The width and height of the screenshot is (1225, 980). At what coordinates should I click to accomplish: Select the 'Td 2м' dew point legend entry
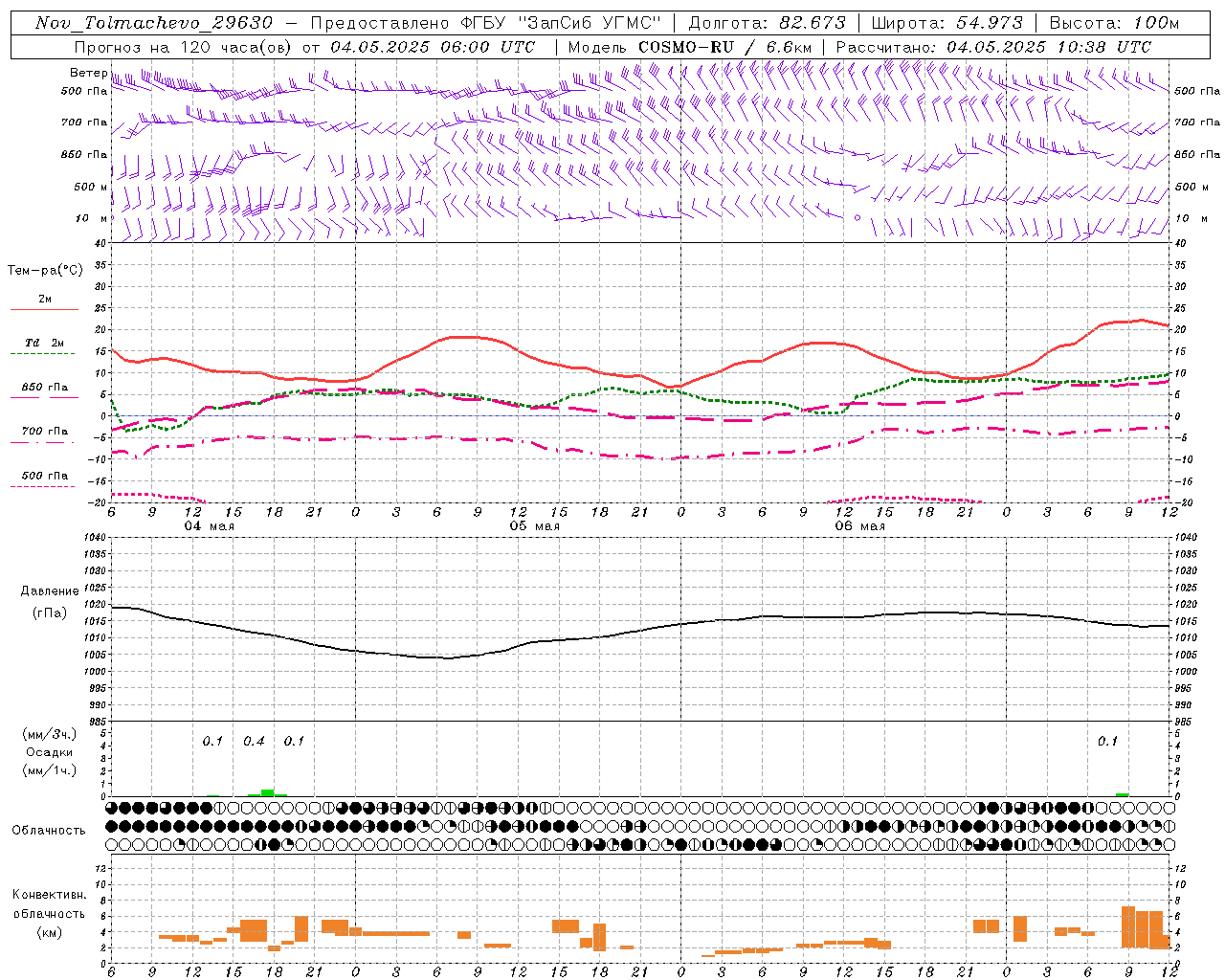tap(44, 343)
